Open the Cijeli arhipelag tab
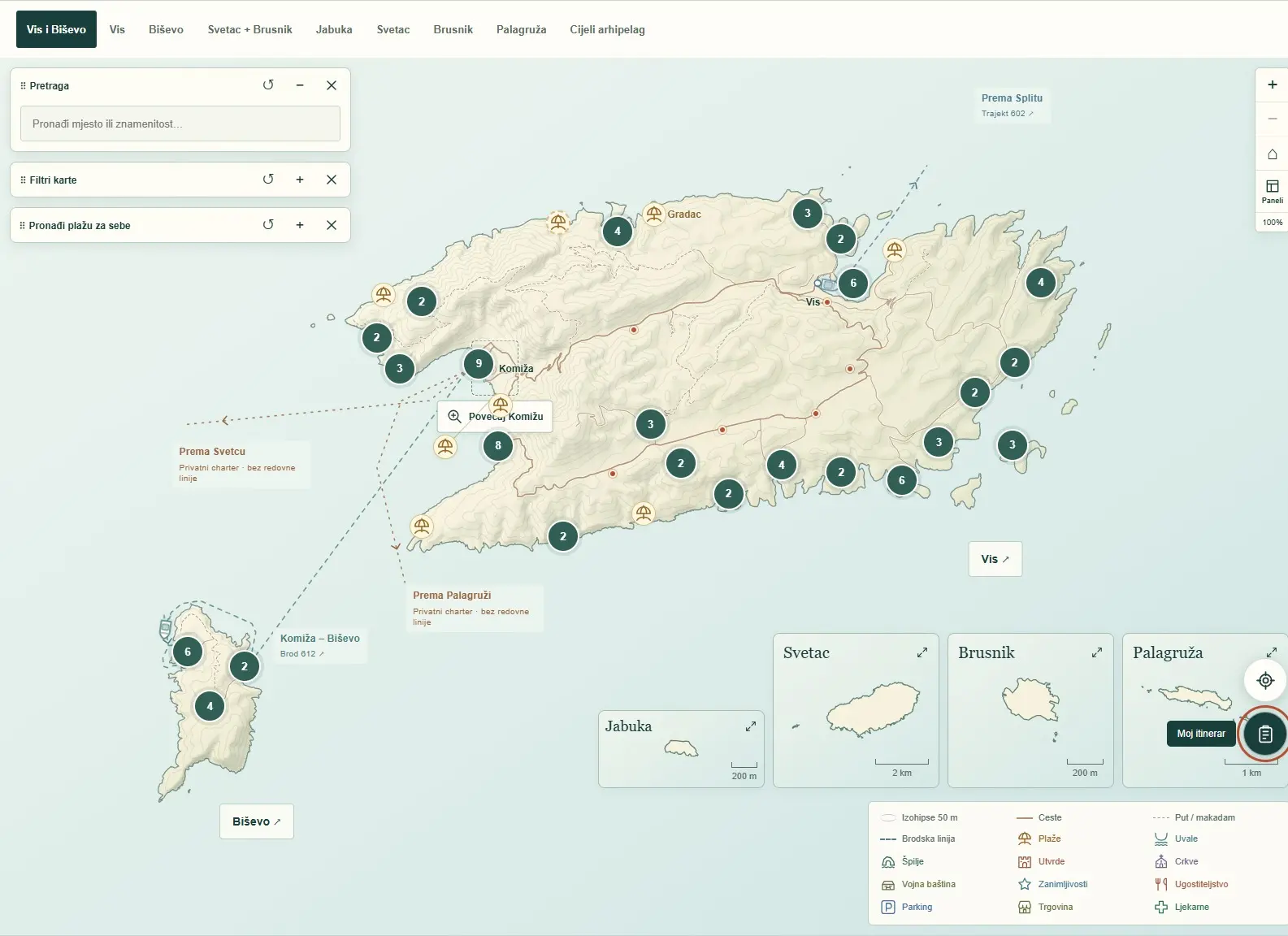Screen dimensions: 1288x936 (x=607, y=29)
